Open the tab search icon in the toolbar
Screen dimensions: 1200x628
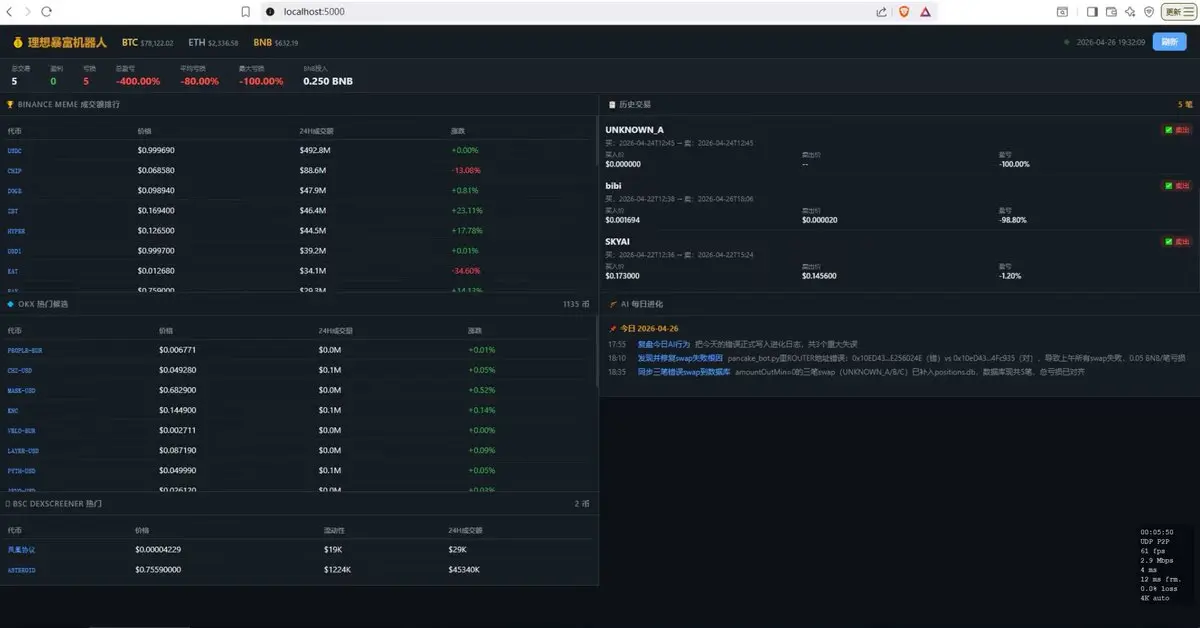click(x=1063, y=11)
